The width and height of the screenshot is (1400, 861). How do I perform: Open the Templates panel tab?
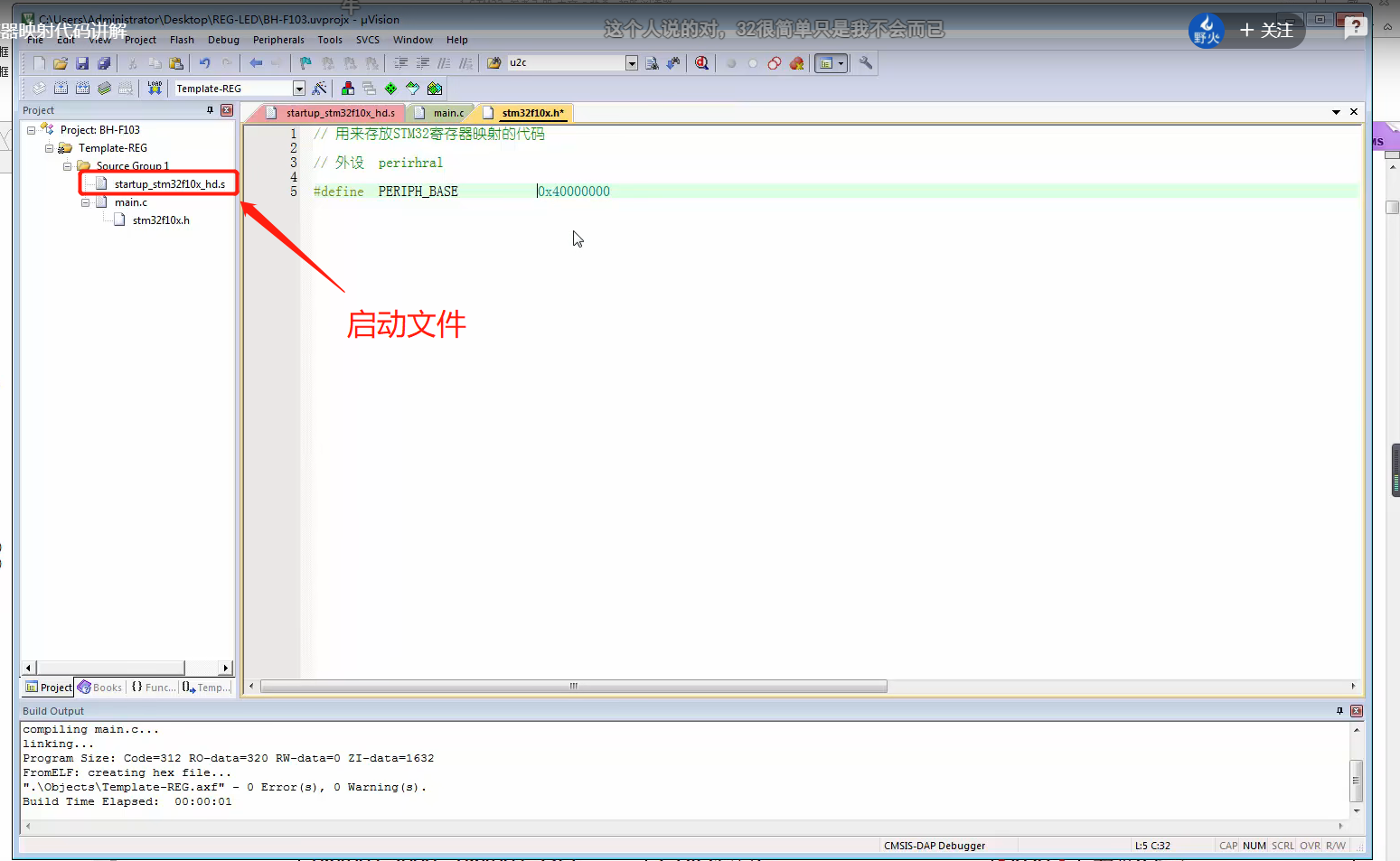pyautogui.click(x=206, y=688)
